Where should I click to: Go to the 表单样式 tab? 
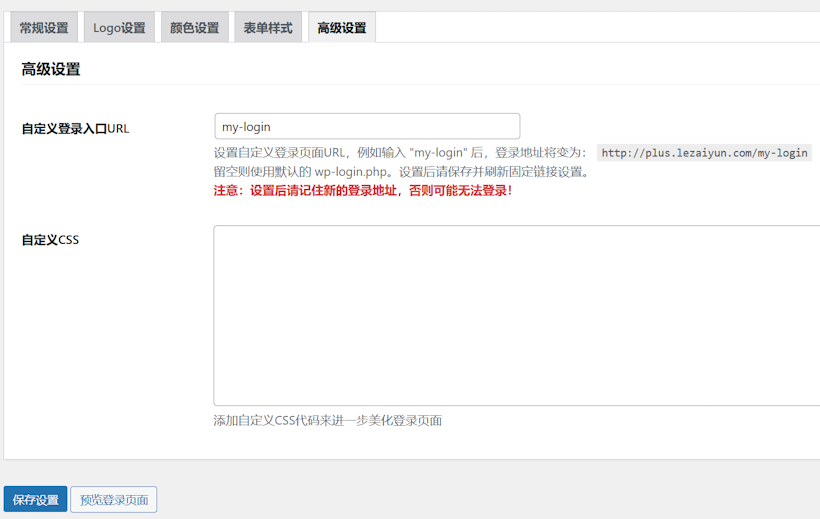[x=268, y=28]
